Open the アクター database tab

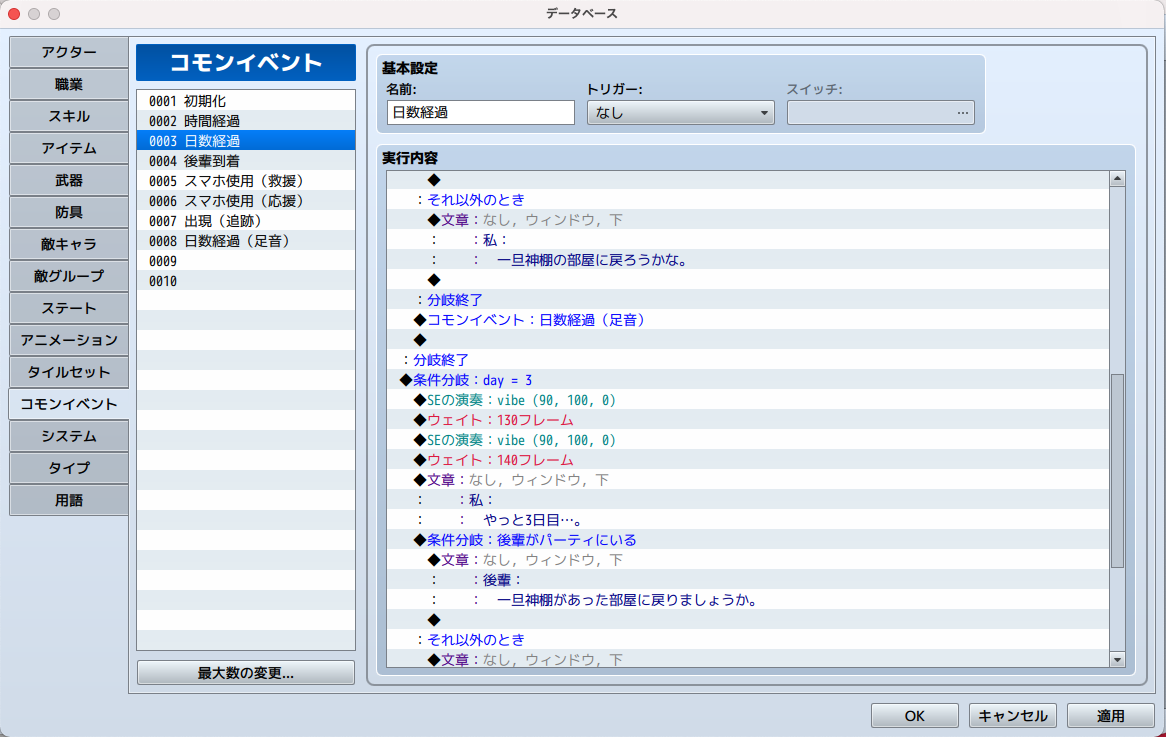point(69,53)
